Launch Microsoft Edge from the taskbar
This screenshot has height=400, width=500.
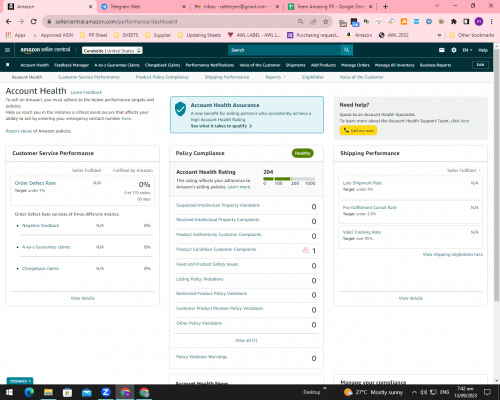tap(29, 392)
